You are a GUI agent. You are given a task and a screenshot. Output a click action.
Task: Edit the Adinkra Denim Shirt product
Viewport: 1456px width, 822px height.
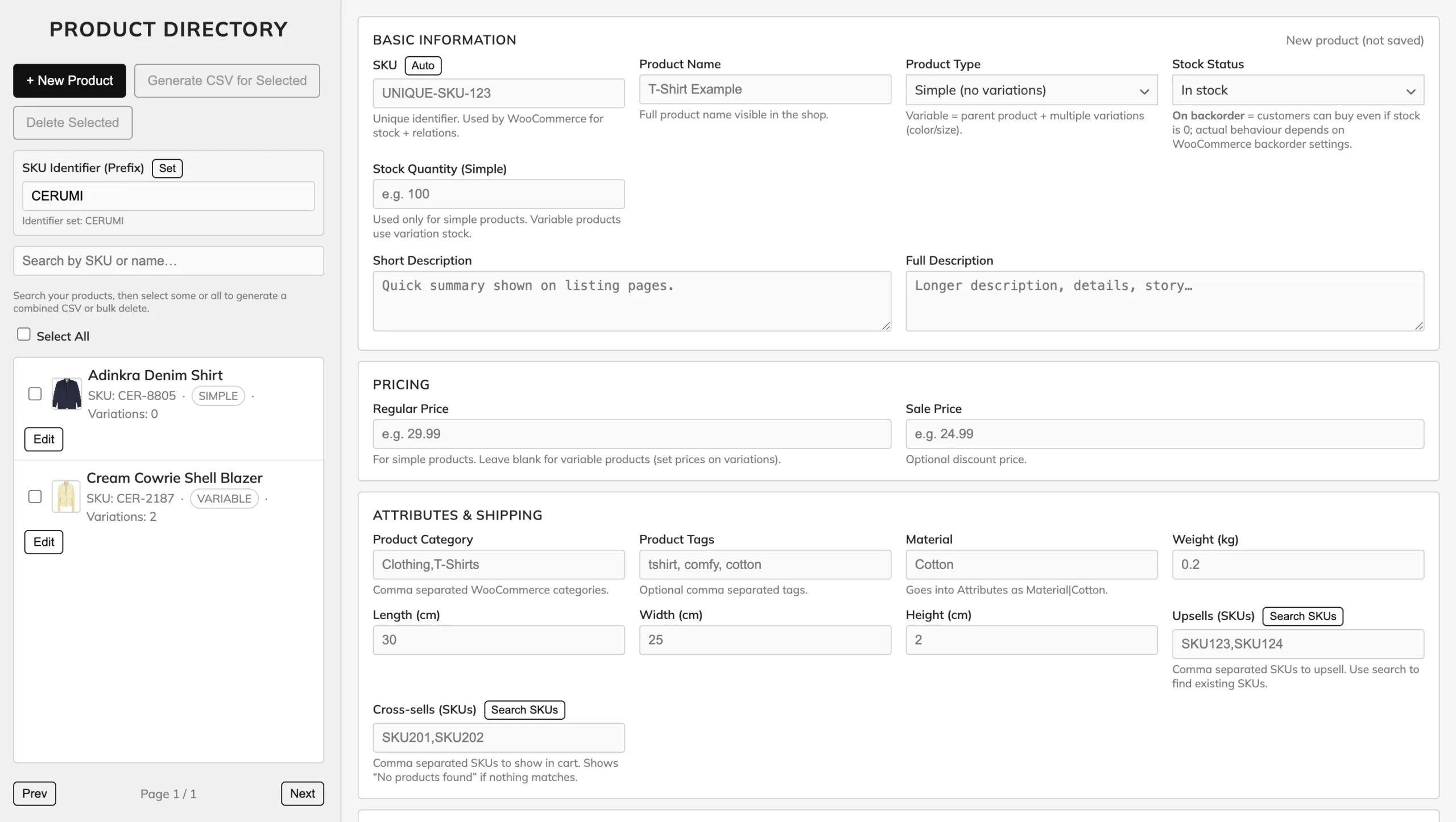pos(44,439)
